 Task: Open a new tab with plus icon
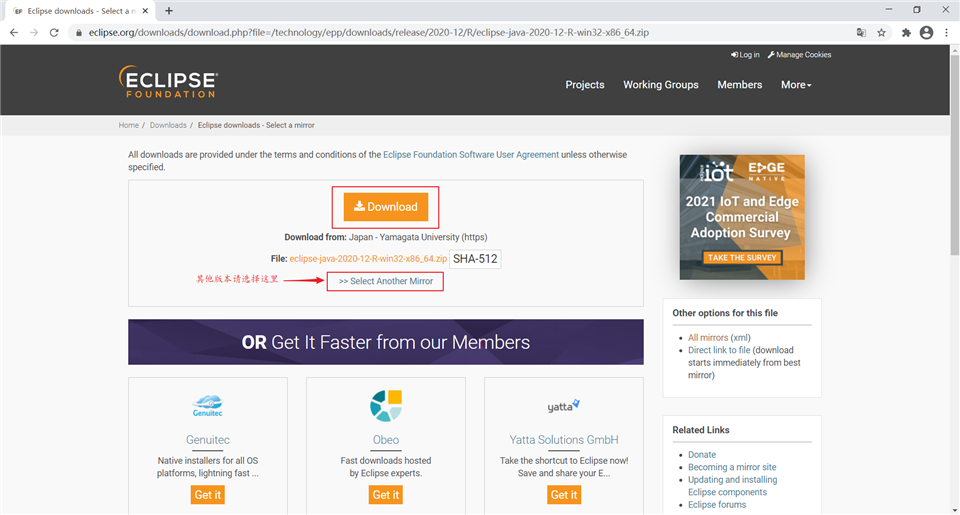(169, 10)
